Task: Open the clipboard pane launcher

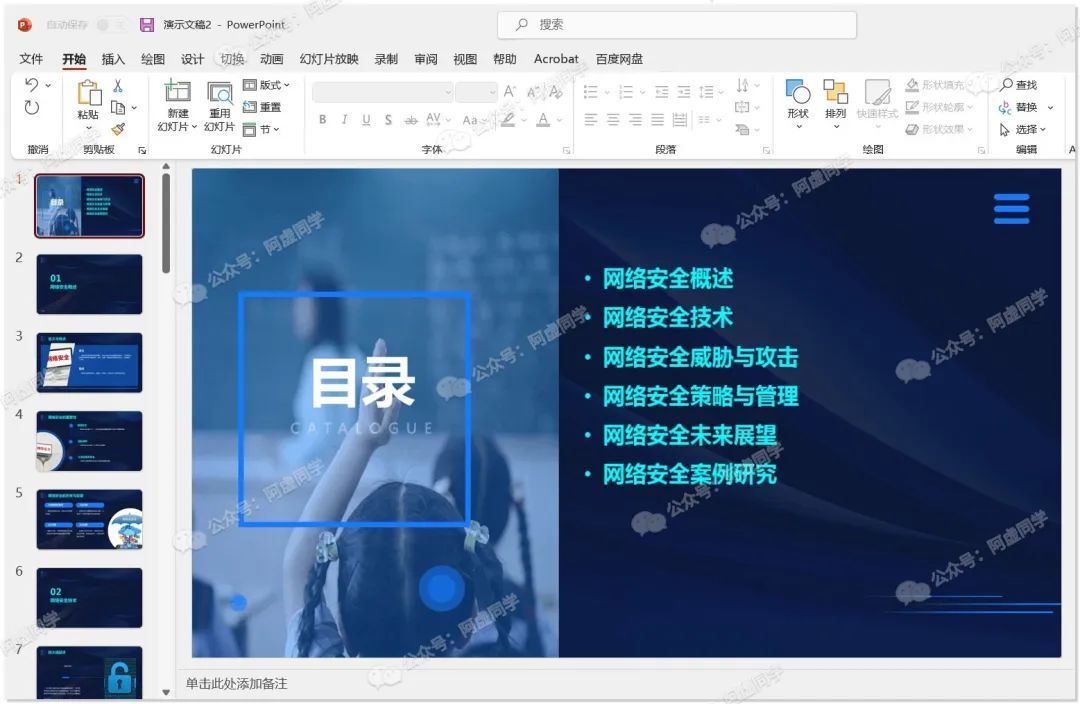Action: click(142, 149)
